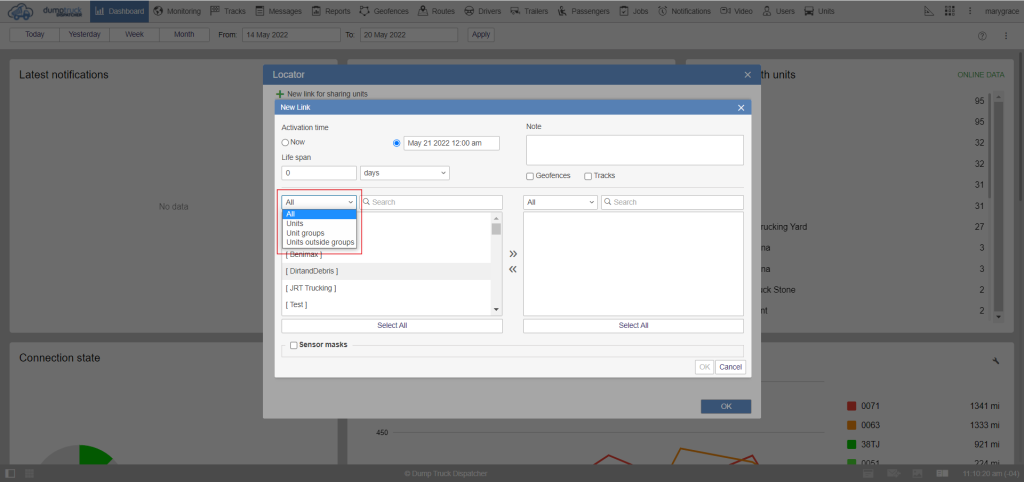Click the activation date and time field
1024x482 pixels.
451,143
